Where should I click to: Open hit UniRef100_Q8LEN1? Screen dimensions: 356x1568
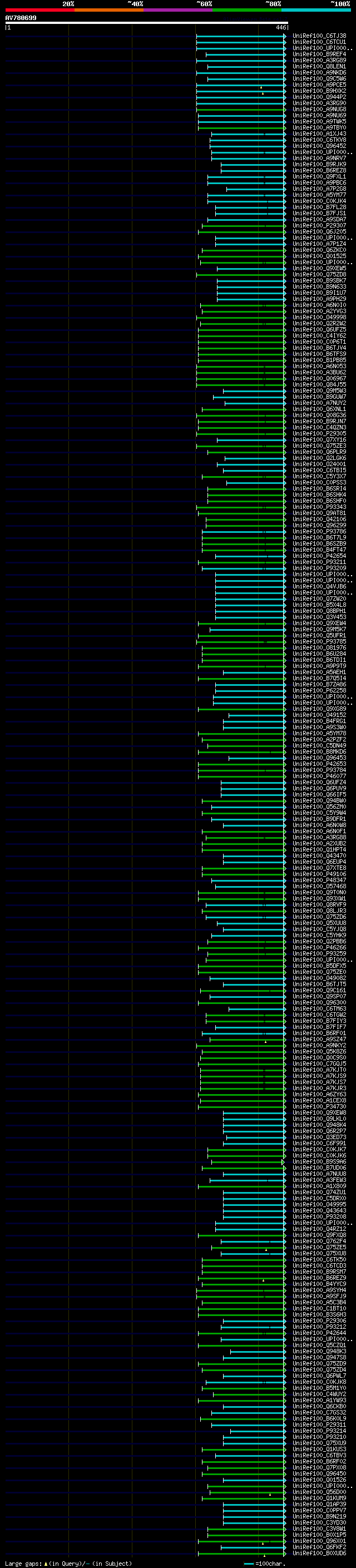[319, 66]
